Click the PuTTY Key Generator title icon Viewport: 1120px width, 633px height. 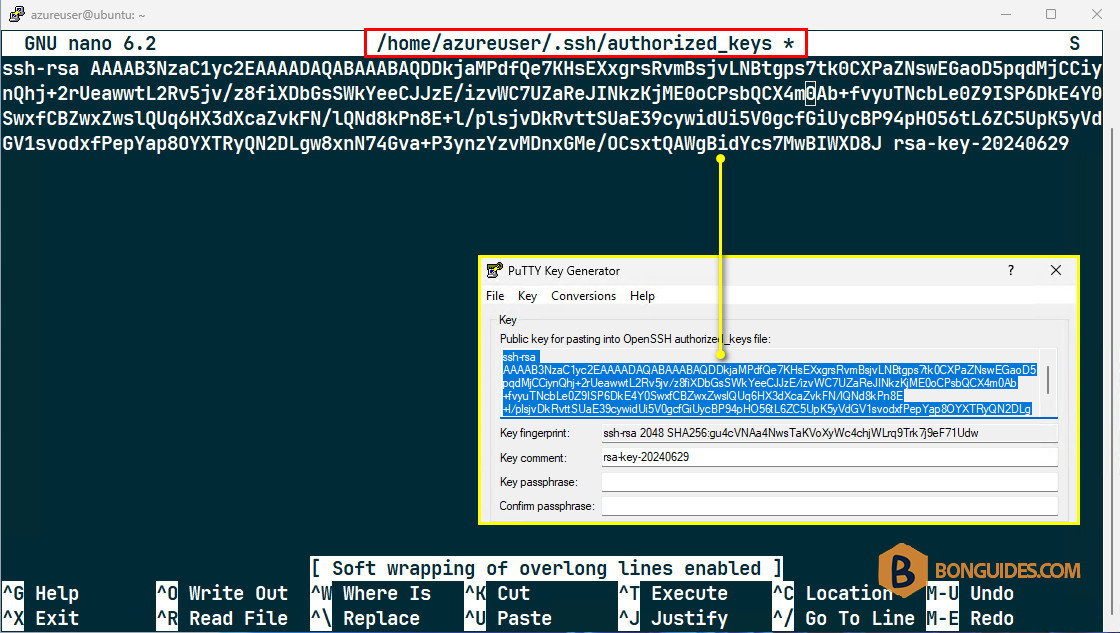(494, 271)
